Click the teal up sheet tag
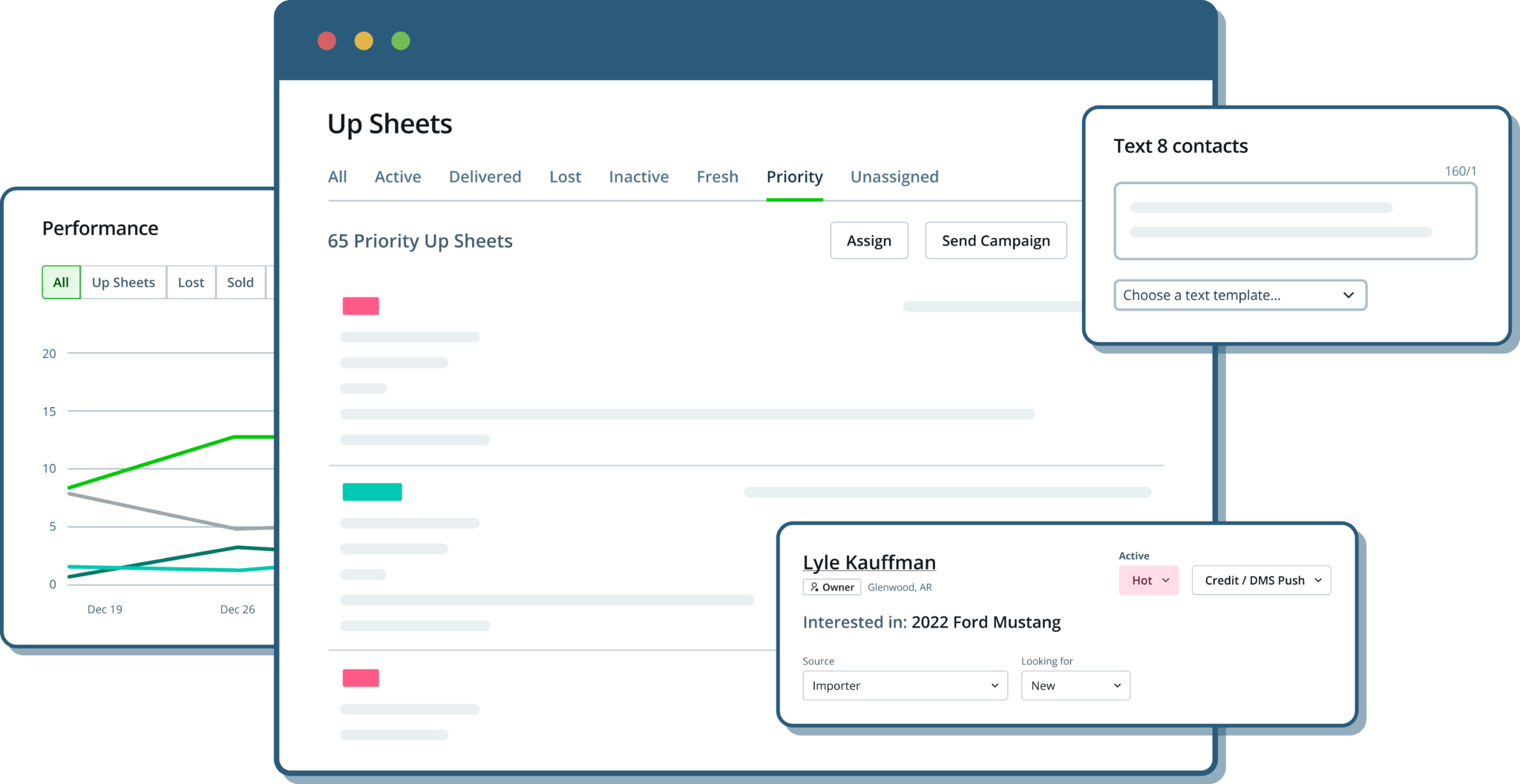Viewport: 1520px width, 784px height. pos(372,492)
